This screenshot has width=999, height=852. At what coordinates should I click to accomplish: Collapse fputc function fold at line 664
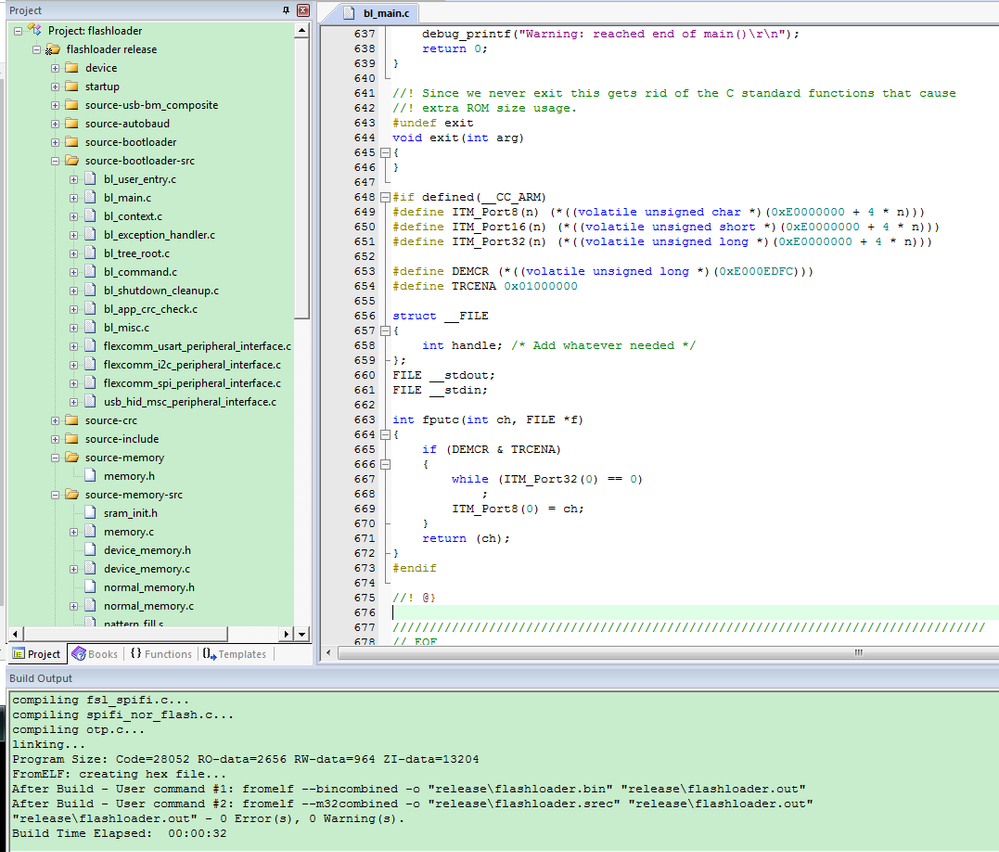click(x=385, y=435)
